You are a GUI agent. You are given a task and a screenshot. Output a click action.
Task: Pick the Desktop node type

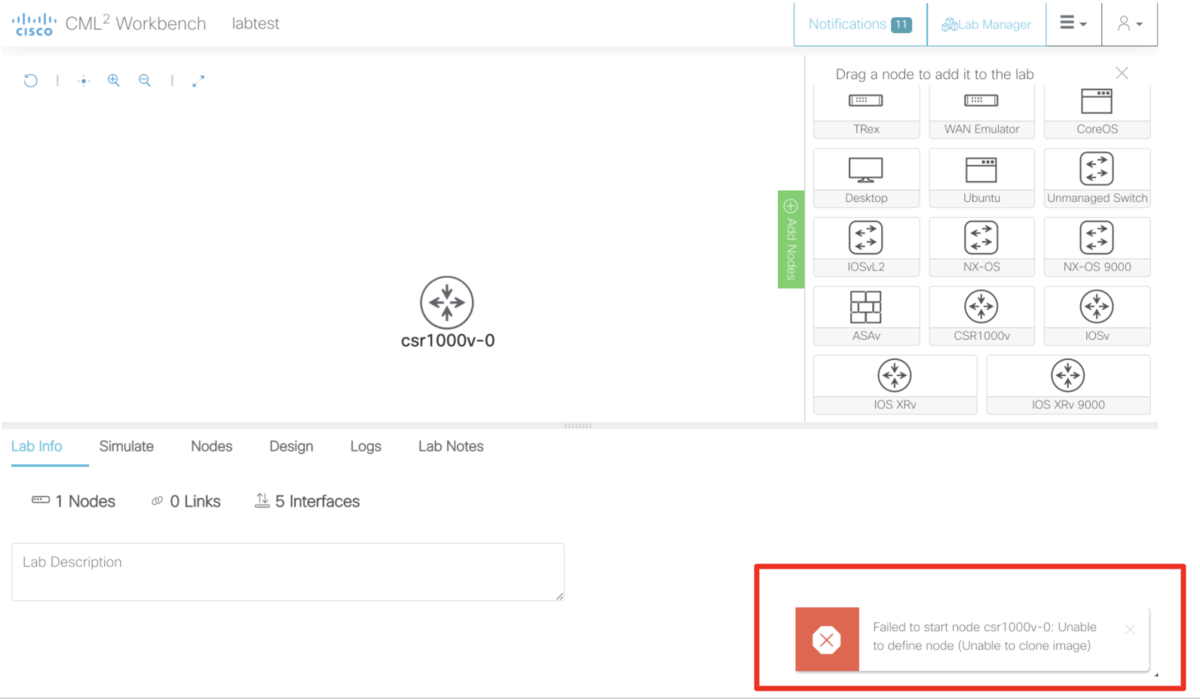[x=866, y=178]
